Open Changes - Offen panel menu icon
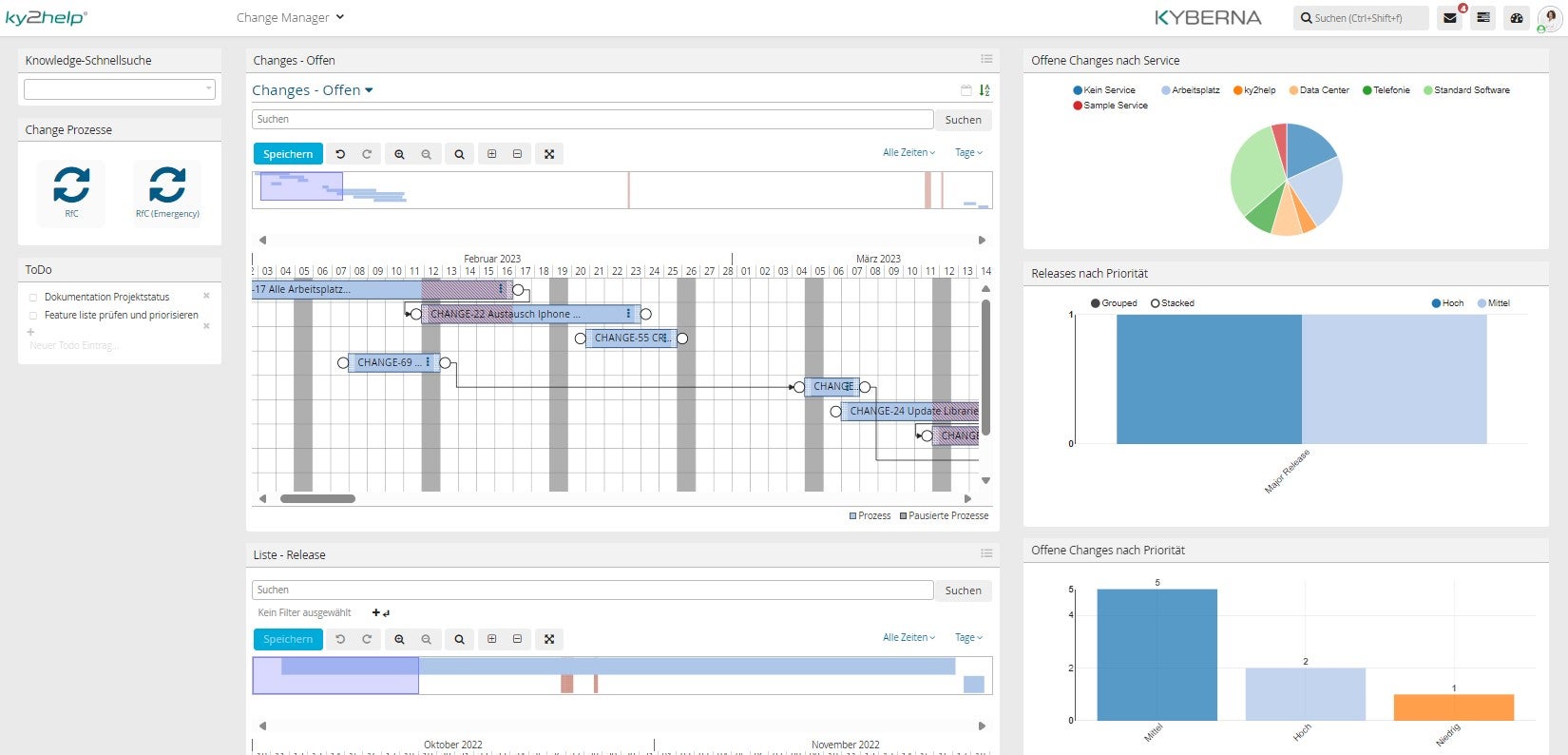Image resolution: width=1568 pixels, height=755 pixels. pyautogui.click(x=986, y=59)
